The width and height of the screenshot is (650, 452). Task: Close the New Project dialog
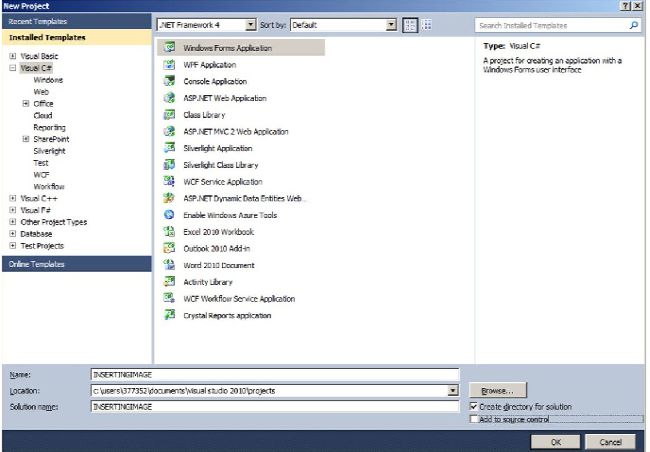pos(638,6)
